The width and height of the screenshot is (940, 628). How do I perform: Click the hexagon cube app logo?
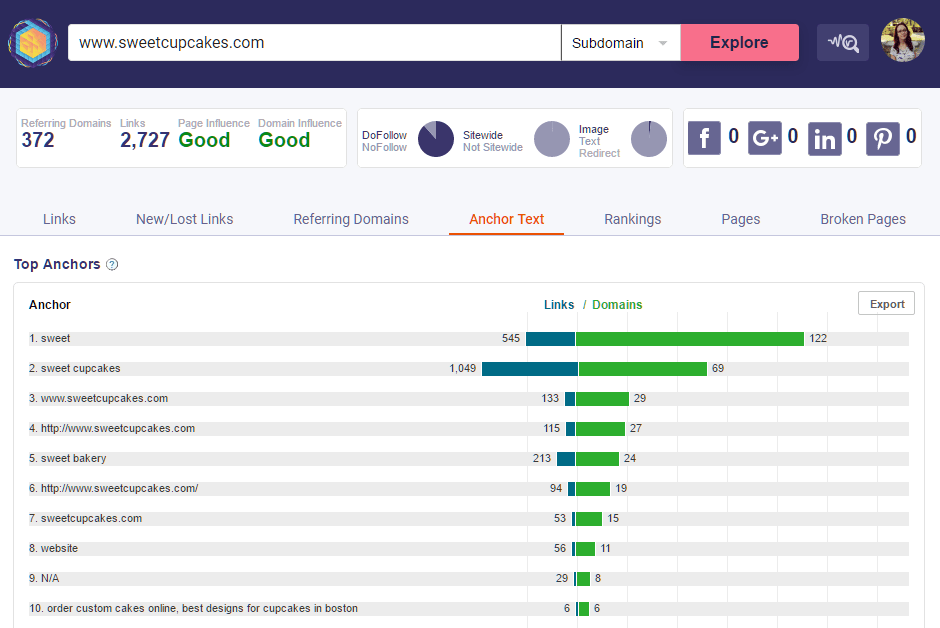click(x=33, y=43)
